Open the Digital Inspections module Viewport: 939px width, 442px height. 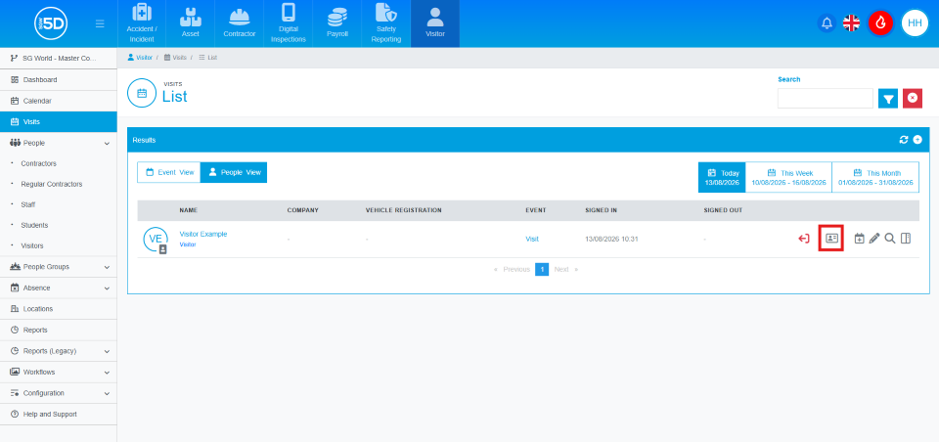pos(288,23)
